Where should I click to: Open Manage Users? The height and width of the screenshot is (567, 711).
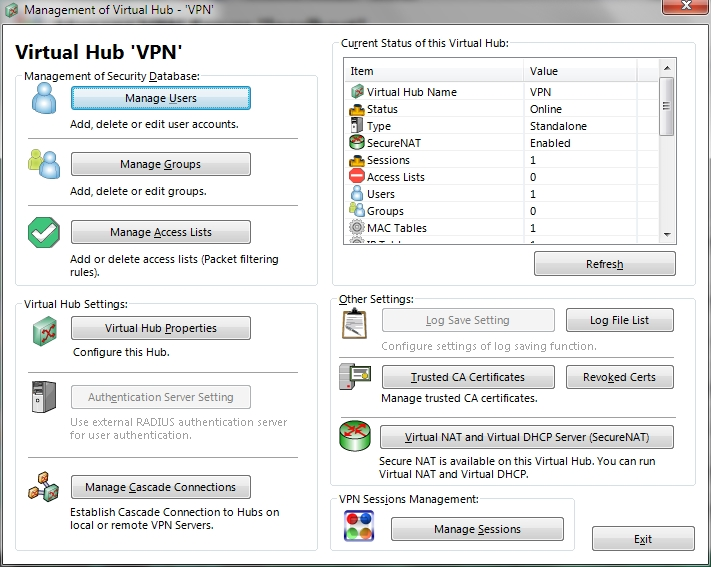click(x=161, y=98)
